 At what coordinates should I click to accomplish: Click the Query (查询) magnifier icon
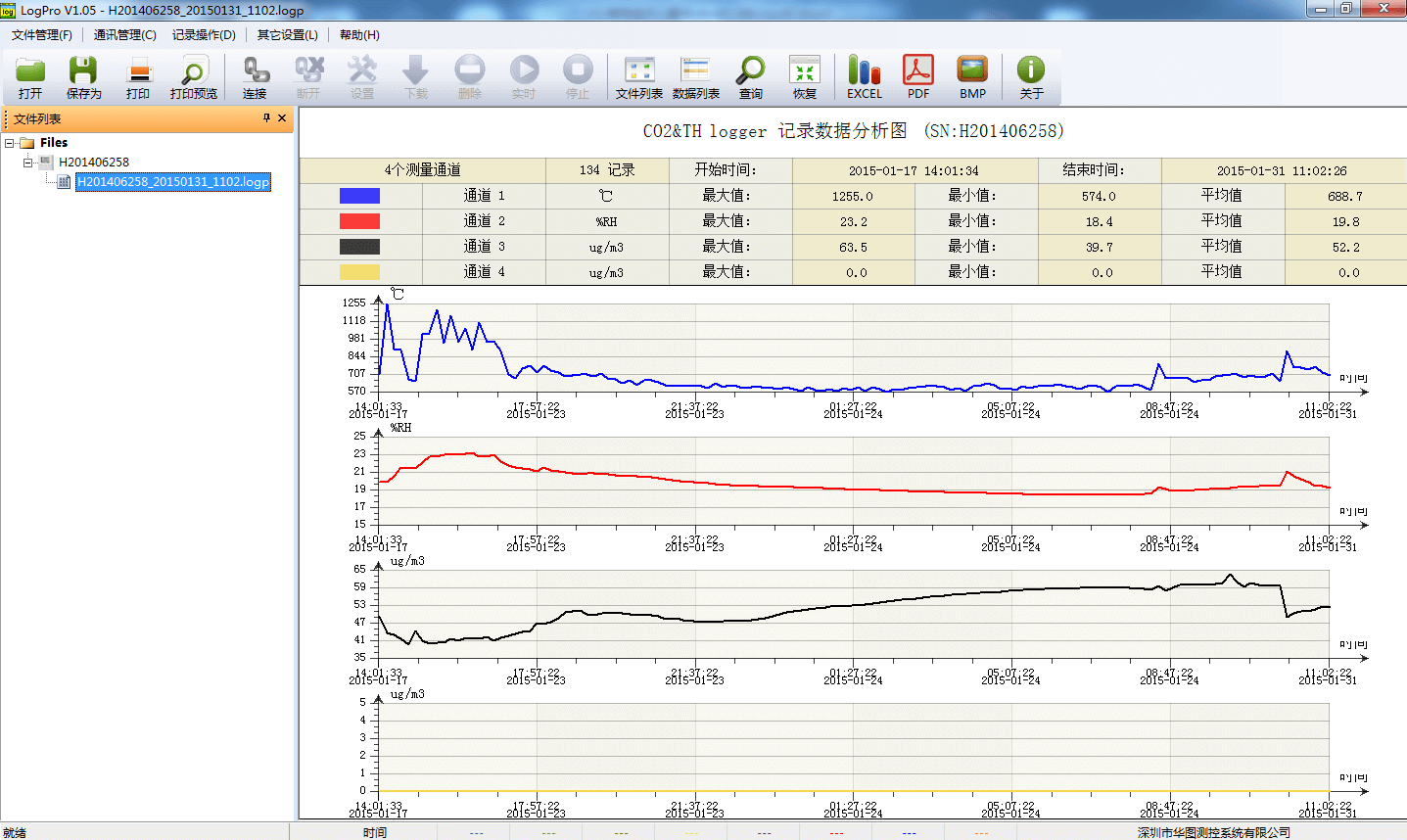750,76
